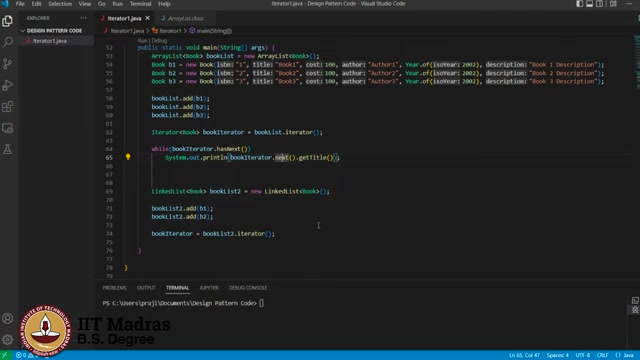Toggle the Secondary Side Bar layout button
The image size is (640, 360).
(x=599, y=4)
